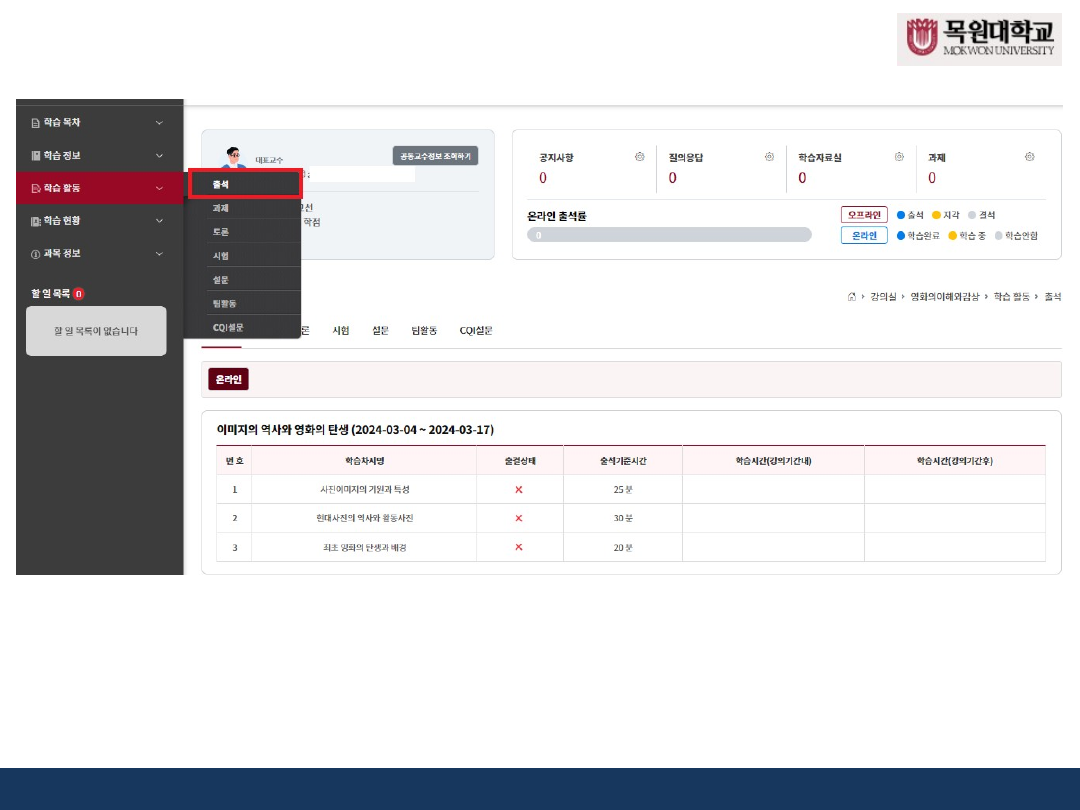Viewport: 1080px width, 810px height.
Task: Expand the 학습 목차 sidebar menu
Action: pyautogui.click(x=99, y=123)
